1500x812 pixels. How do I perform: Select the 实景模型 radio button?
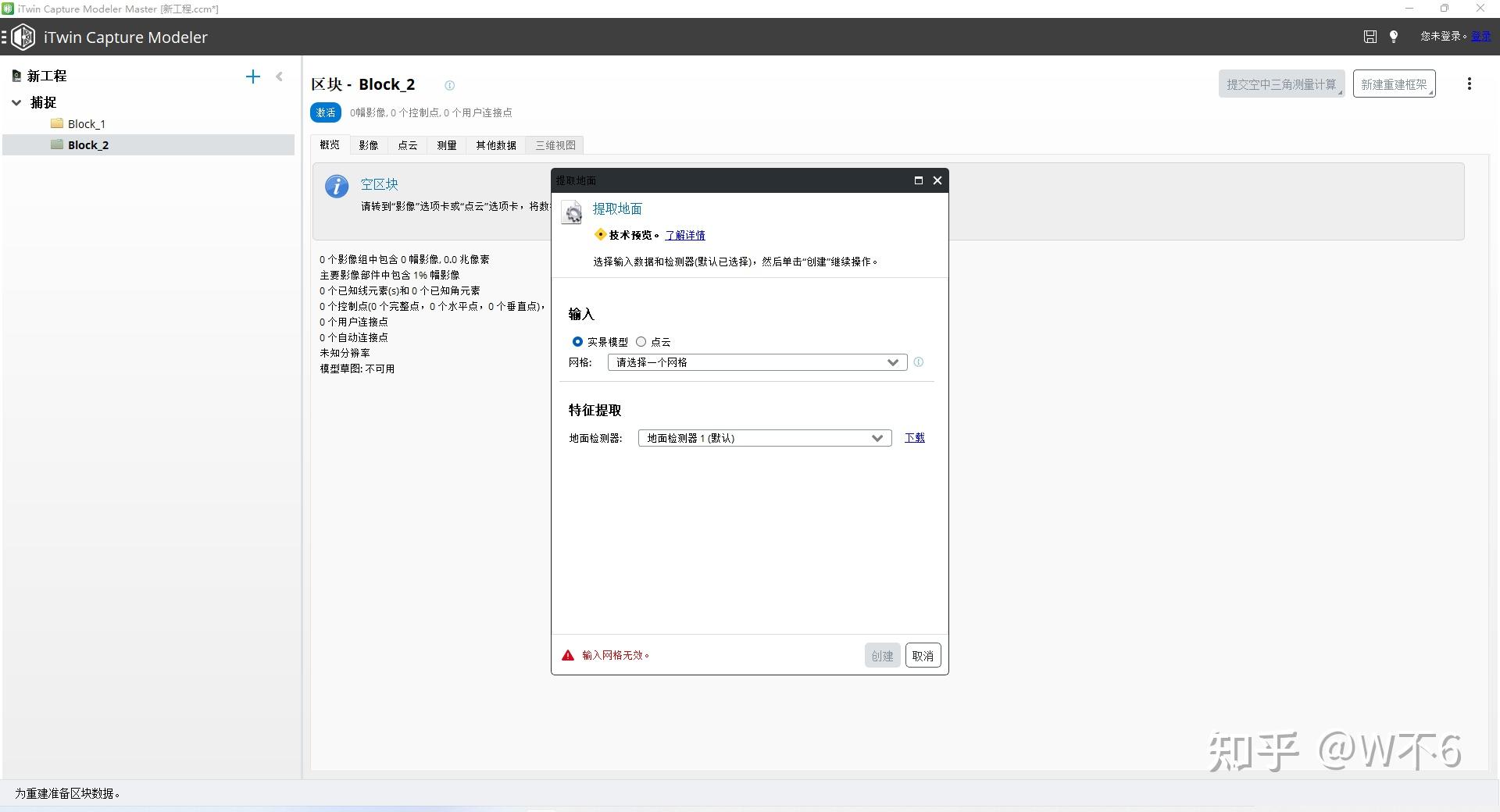(577, 341)
